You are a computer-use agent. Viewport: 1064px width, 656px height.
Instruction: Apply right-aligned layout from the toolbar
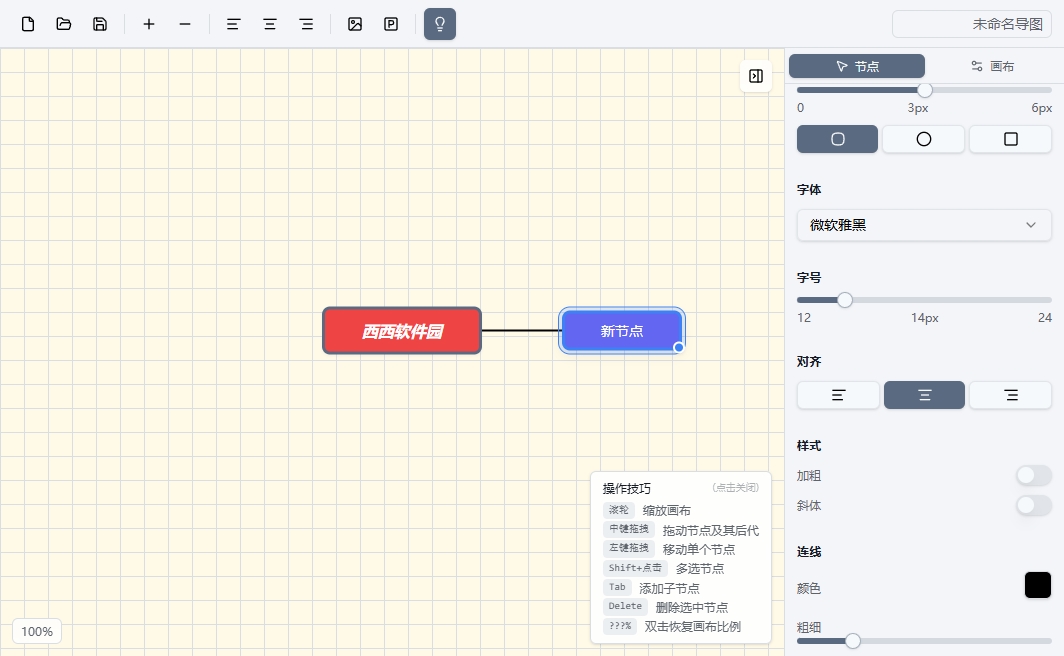point(306,24)
